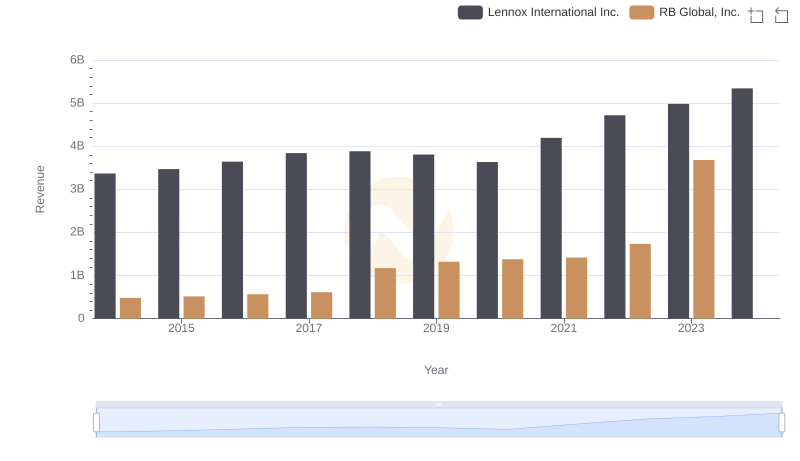The width and height of the screenshot is (800, 461).
Task: Click the 6B y-axis label
Action: click(77, 60)
